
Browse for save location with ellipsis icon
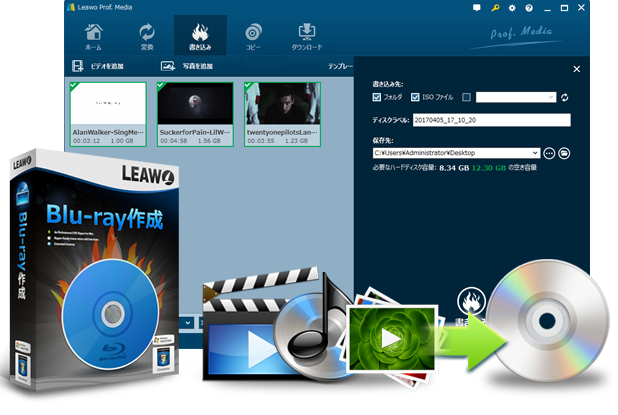click(x=549, y=153)
